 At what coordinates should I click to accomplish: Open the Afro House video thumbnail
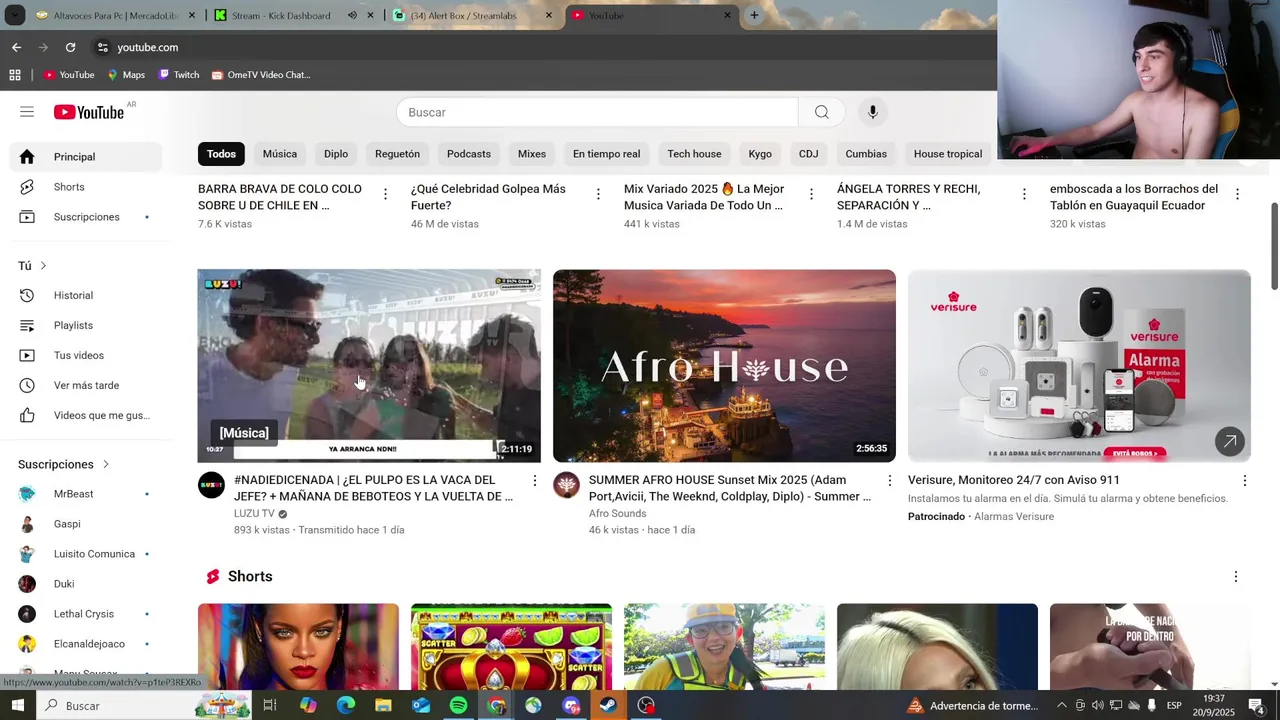pos(724,366)
